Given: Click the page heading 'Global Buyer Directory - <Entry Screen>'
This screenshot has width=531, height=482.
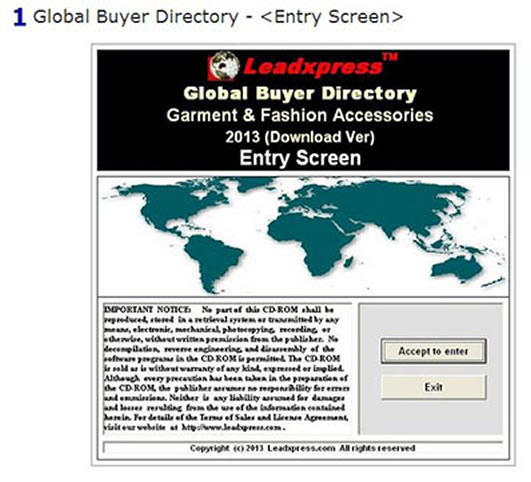Looking at the screenshot, I should (218, 17).
